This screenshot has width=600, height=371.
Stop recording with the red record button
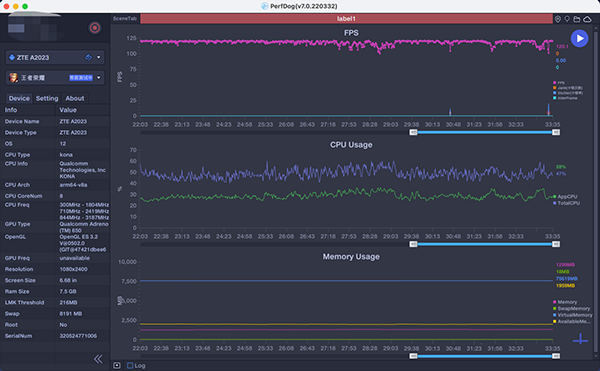pos(95,28)
